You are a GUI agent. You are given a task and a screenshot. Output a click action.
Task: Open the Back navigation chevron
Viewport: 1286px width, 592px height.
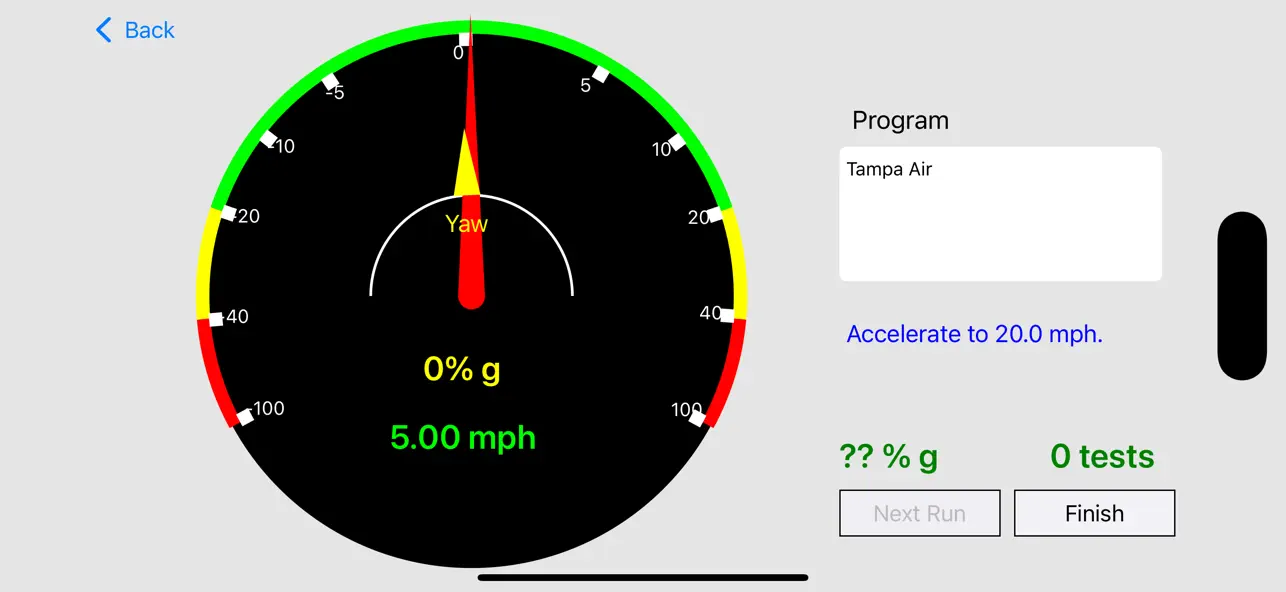103,30
